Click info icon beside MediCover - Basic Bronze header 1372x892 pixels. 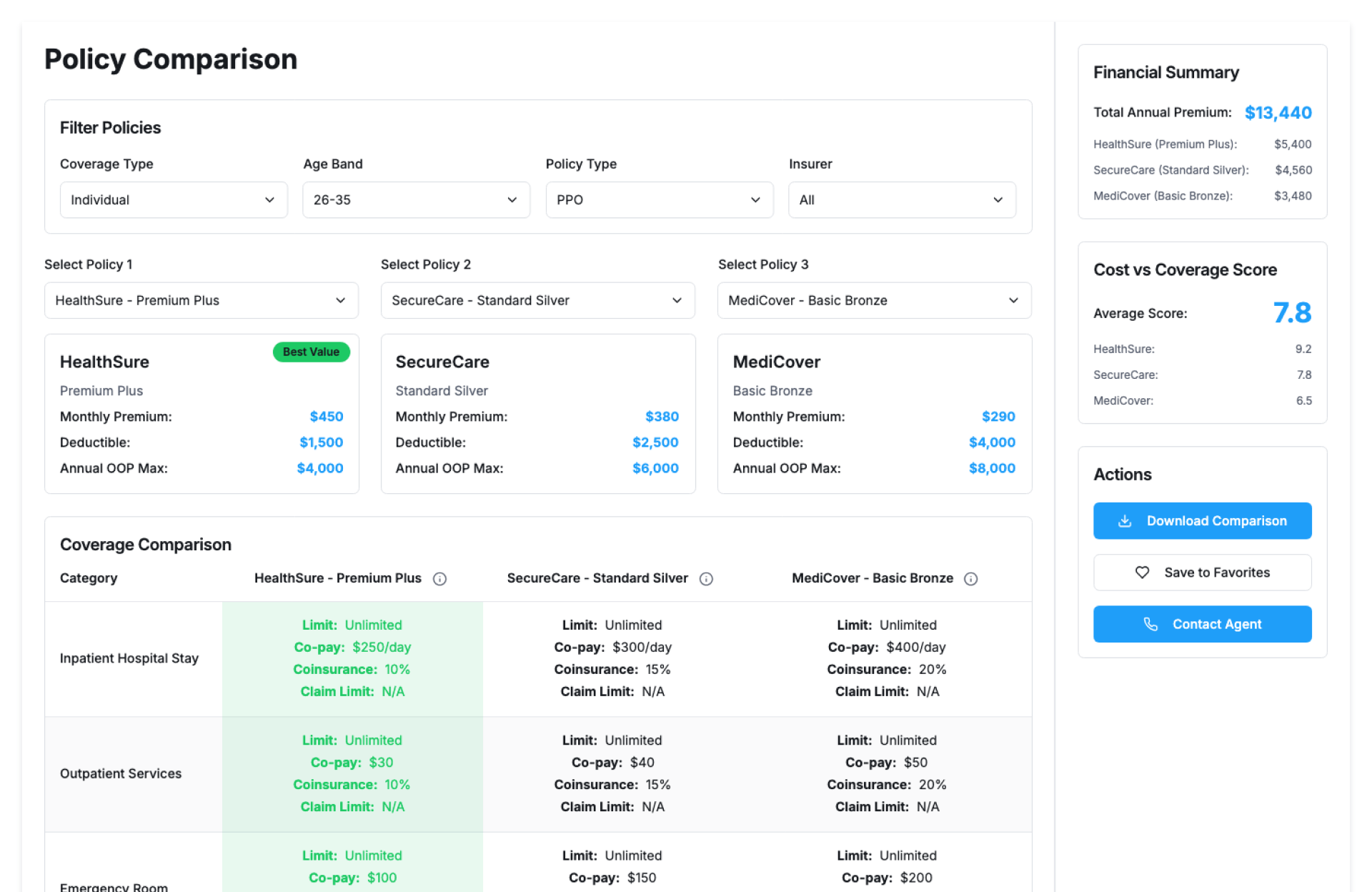(x=970, y=579)
